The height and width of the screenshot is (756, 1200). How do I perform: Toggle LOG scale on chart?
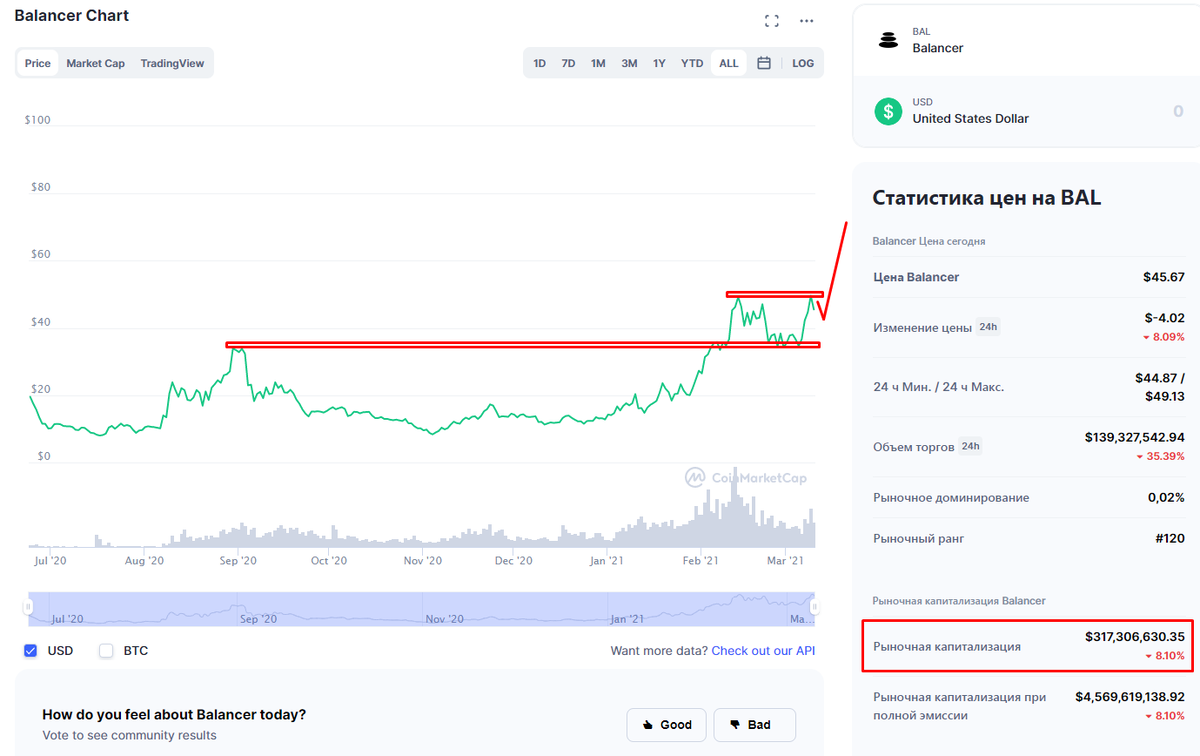(x=803, y=63)
